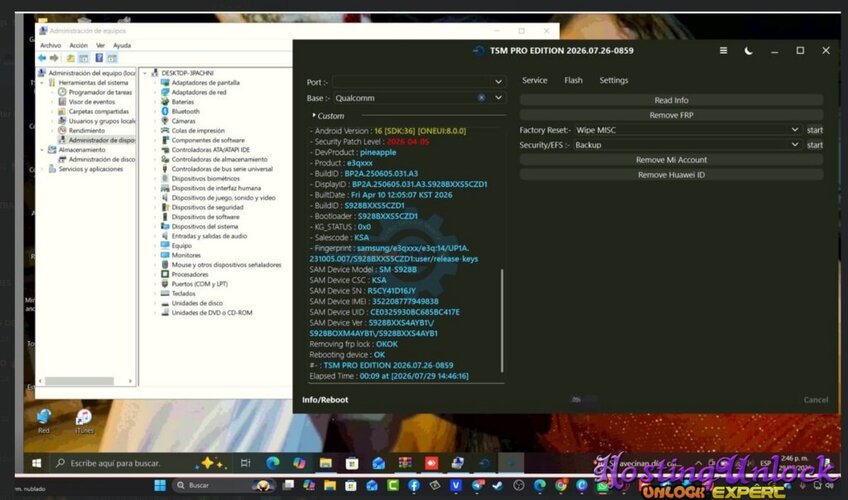Click the Buscar search box on outer taskbar
Screen dimensions: 848x500
click(222, 485)
